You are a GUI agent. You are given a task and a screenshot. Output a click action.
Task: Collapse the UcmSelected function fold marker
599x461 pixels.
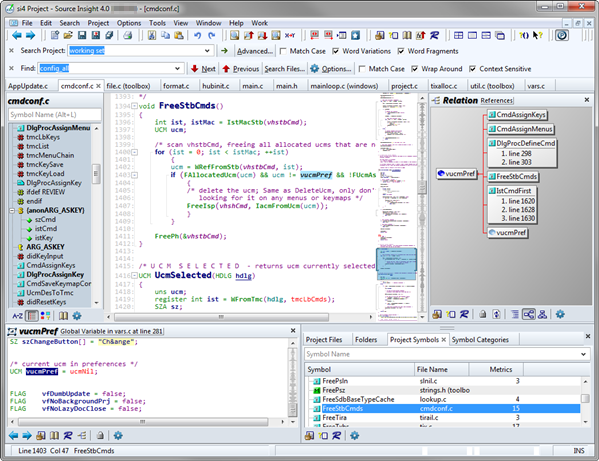click(x=134, y=275)
